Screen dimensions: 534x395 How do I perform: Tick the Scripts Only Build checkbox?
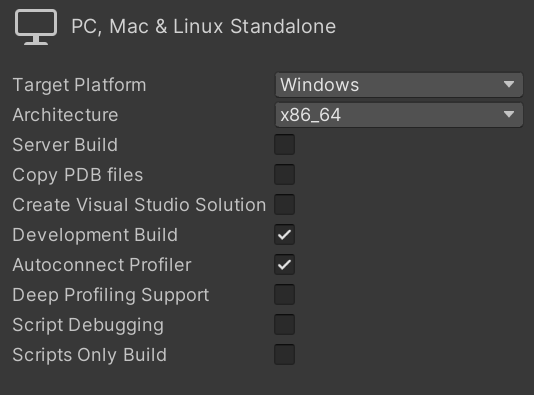(284, 354)
